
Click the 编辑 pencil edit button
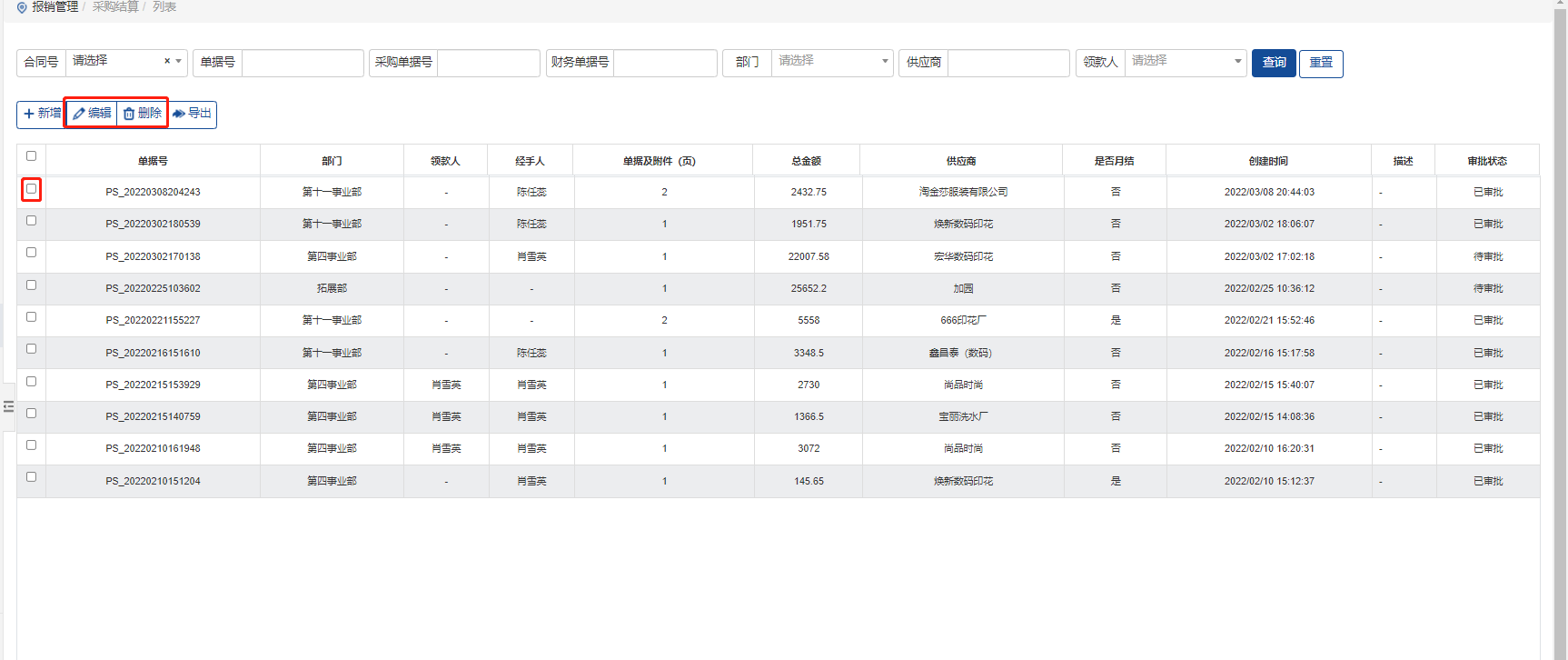pyautogui.click(x=92, y=114)
